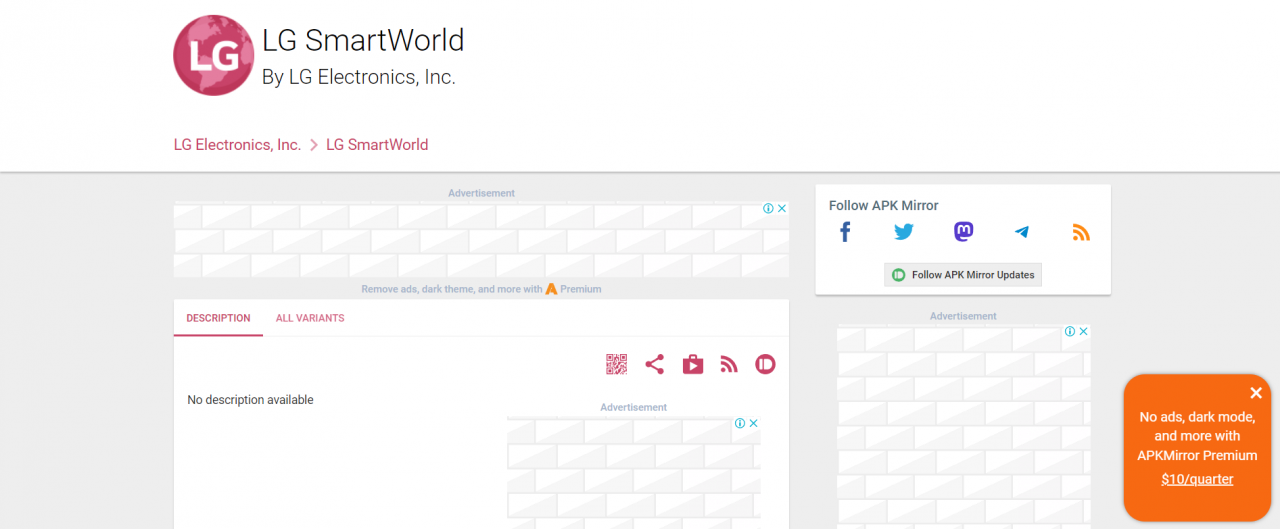Image resolution: width=1280 pixels, height=529 pixels.
Task: Switch to the All Variants tab
Action: pyautogui.click(x=310, y=318)
